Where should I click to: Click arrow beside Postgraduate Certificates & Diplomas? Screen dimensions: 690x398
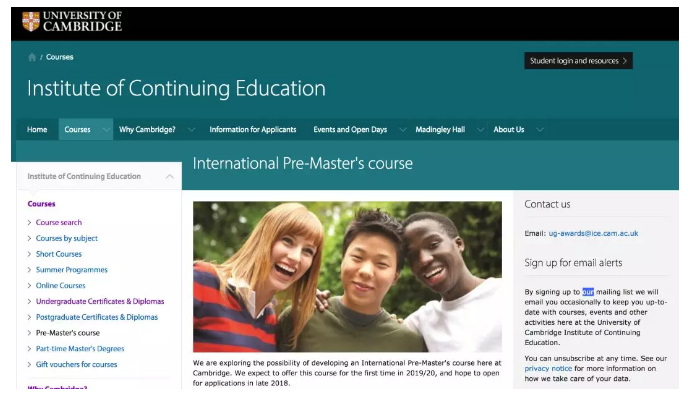click(29, 317)
